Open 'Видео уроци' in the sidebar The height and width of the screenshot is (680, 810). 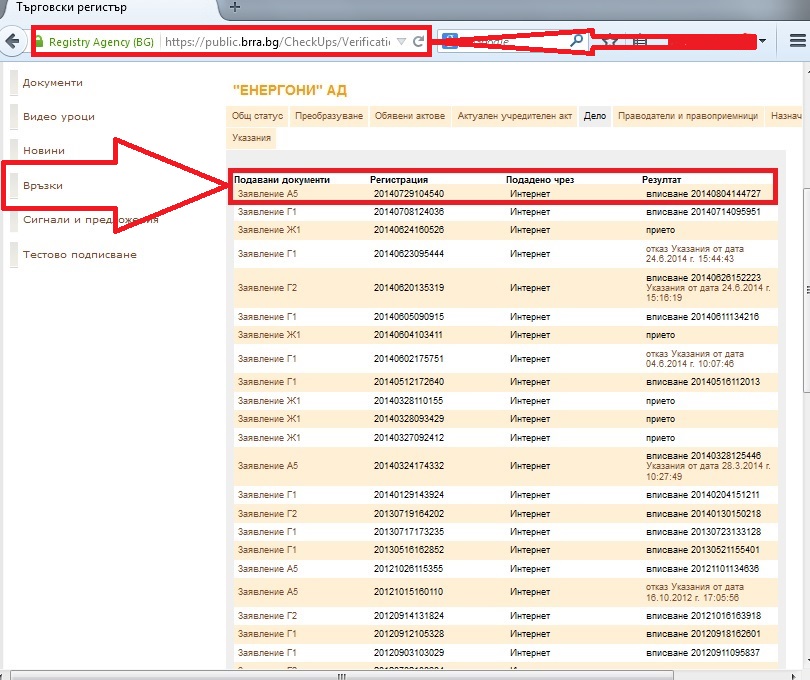point(59,117)
